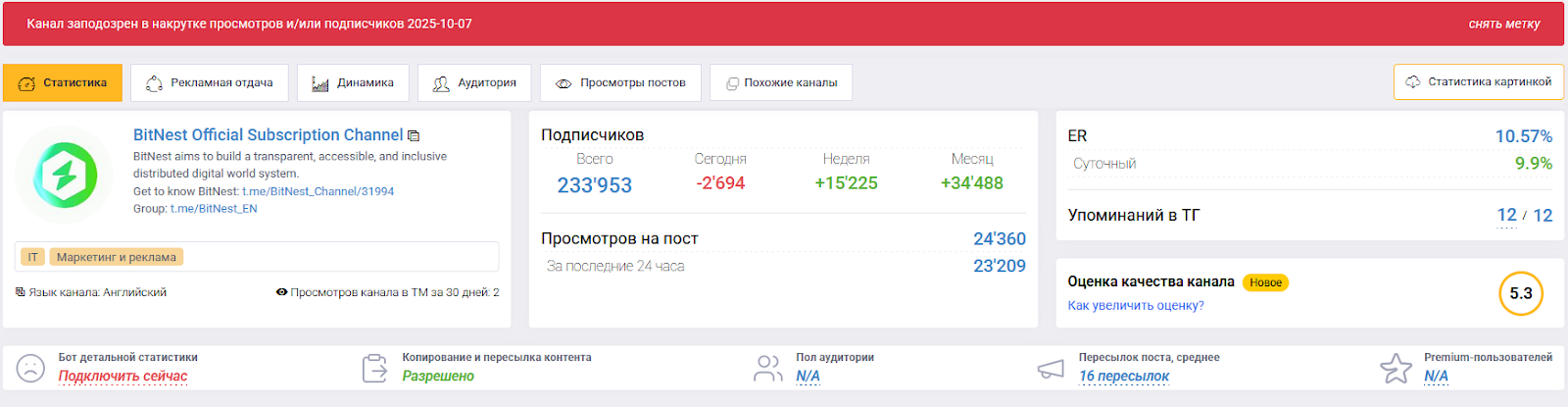Click the Просмотров на пост label
Screen dimensions: 1568x407
(619, 239)
